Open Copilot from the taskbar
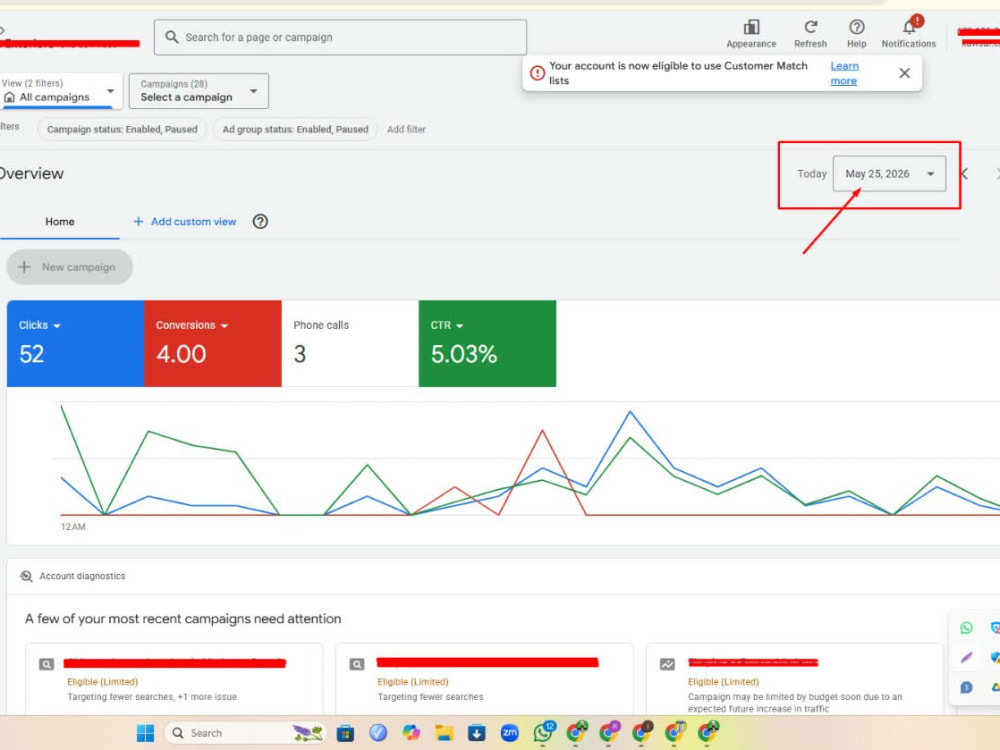The width and height of the screenshot is (1000, 750). point(411,733)
